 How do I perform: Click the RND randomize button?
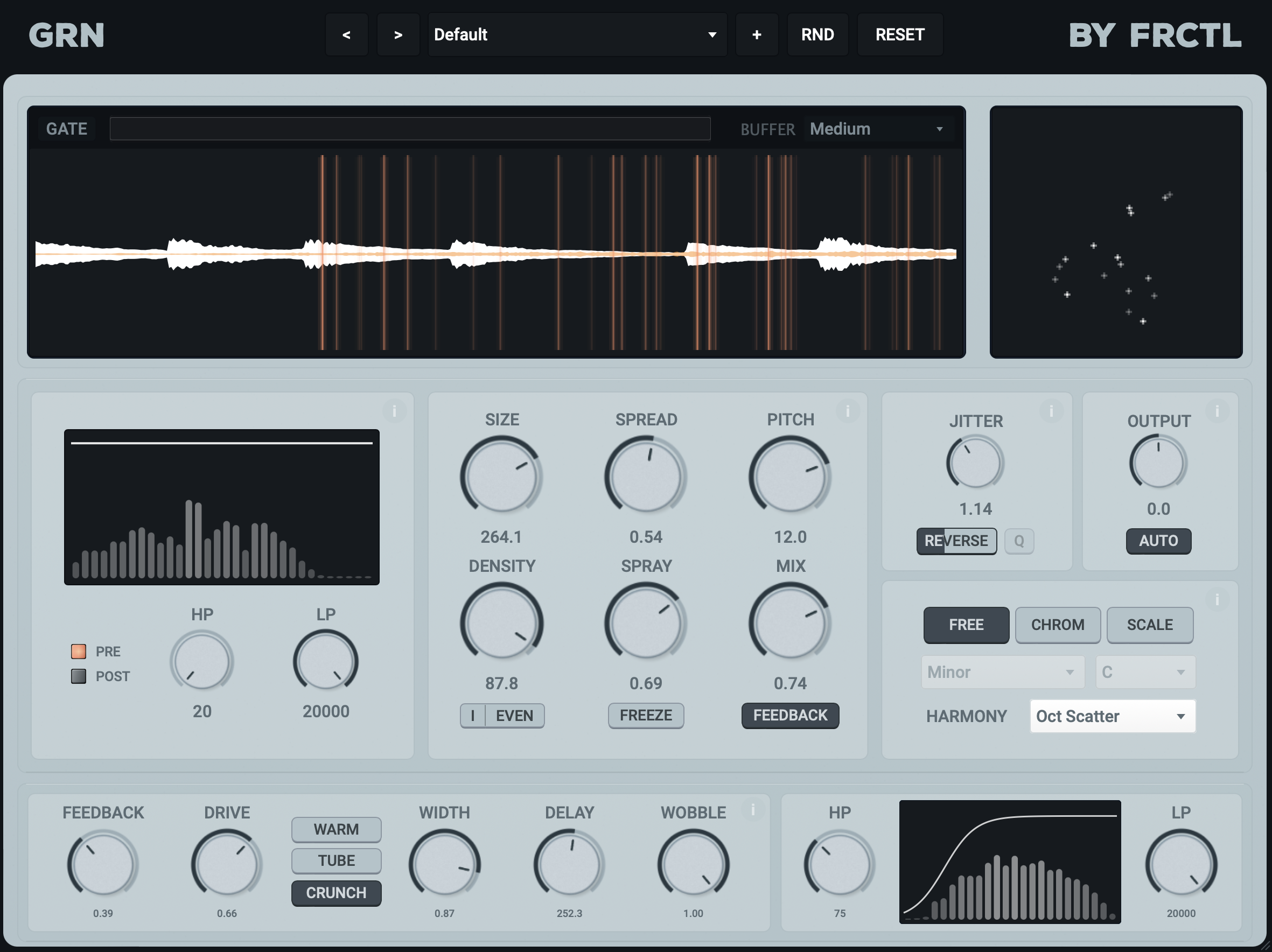(817, 34)
